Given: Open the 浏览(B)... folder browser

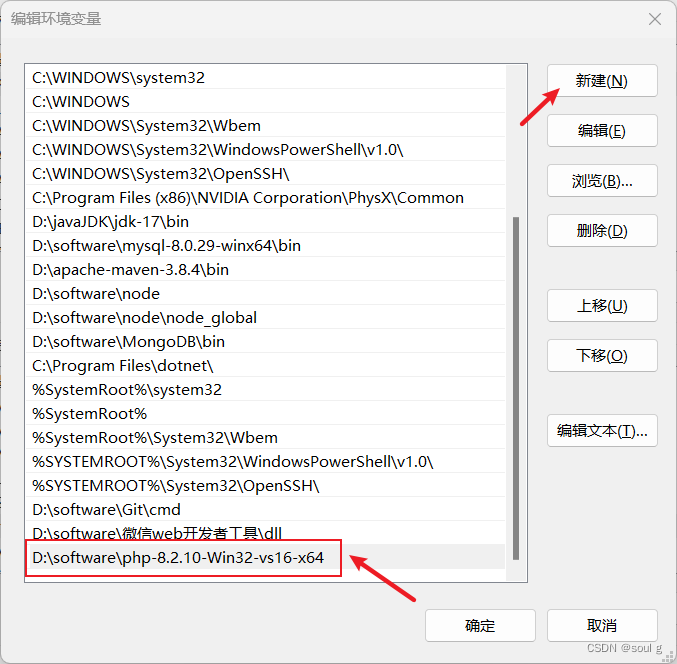Looking at the screenshot, I should click(x=602, y=180).
